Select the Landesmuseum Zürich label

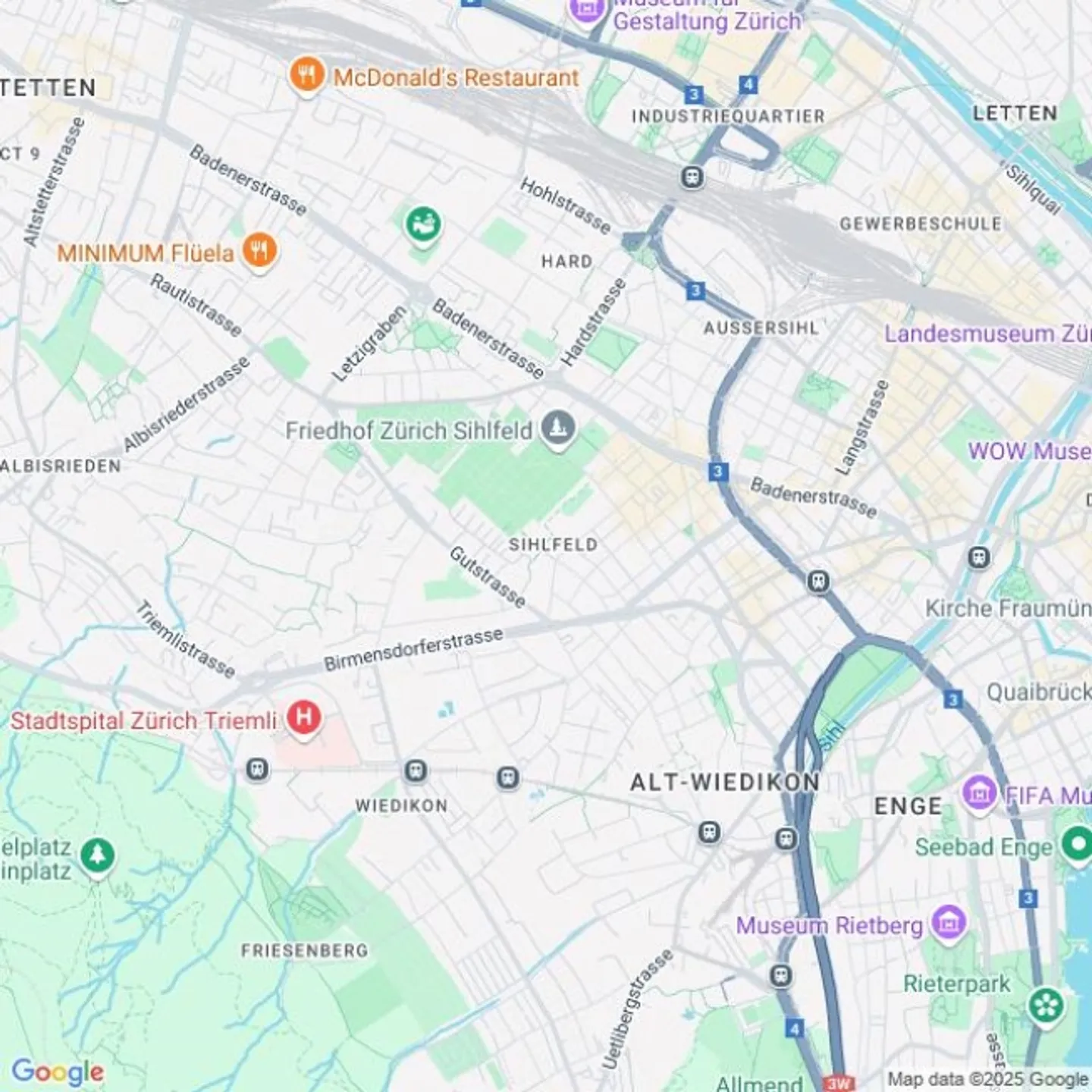click(x=987, y=334)
